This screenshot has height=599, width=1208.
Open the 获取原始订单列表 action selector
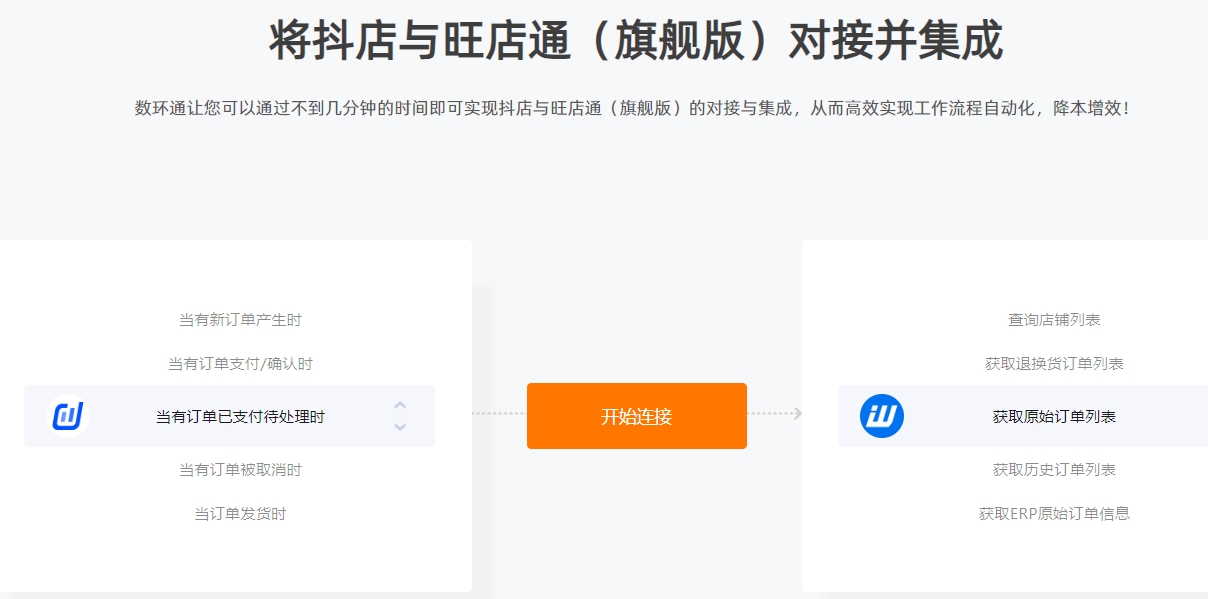[1023, 416]
